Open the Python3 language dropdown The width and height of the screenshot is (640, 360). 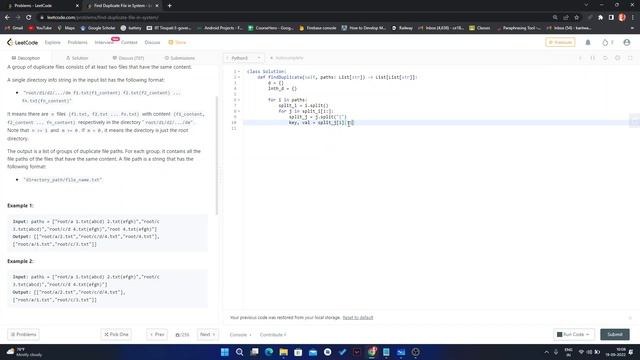pyautogui.click(x=243, y=58)
